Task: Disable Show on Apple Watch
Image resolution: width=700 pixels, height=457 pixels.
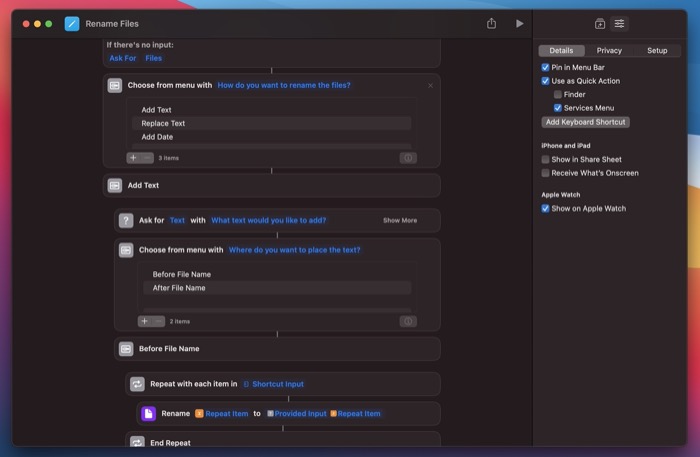Action: coord(545,208)
